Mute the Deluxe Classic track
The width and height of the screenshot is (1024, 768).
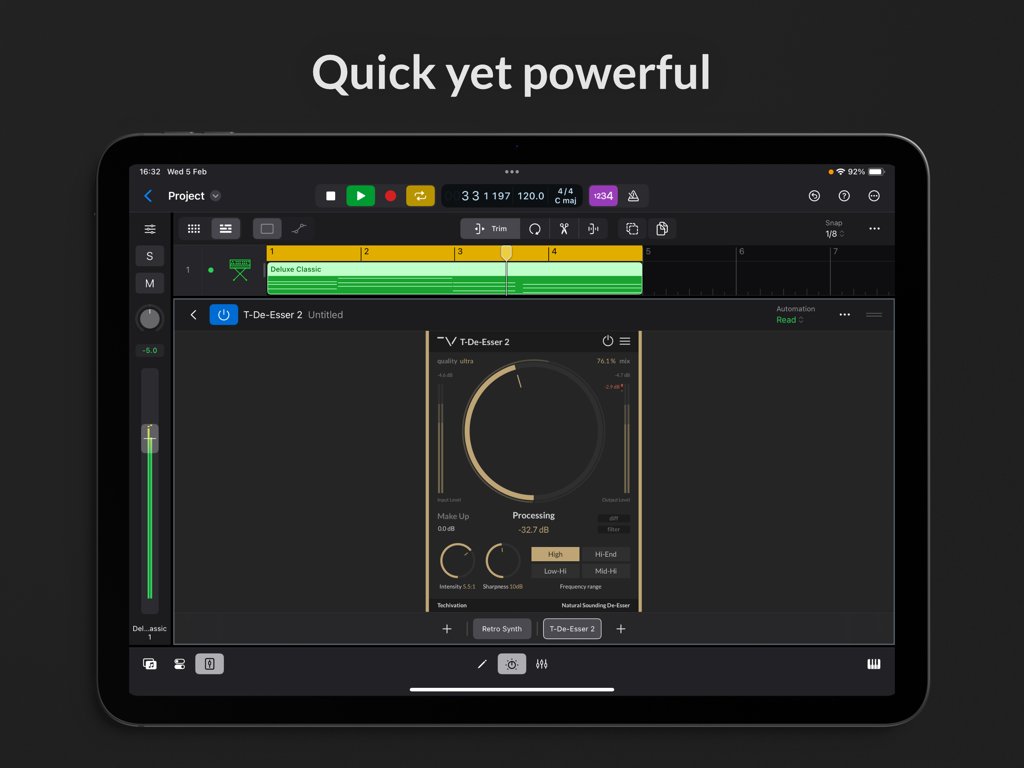click(x=149, y=283)
